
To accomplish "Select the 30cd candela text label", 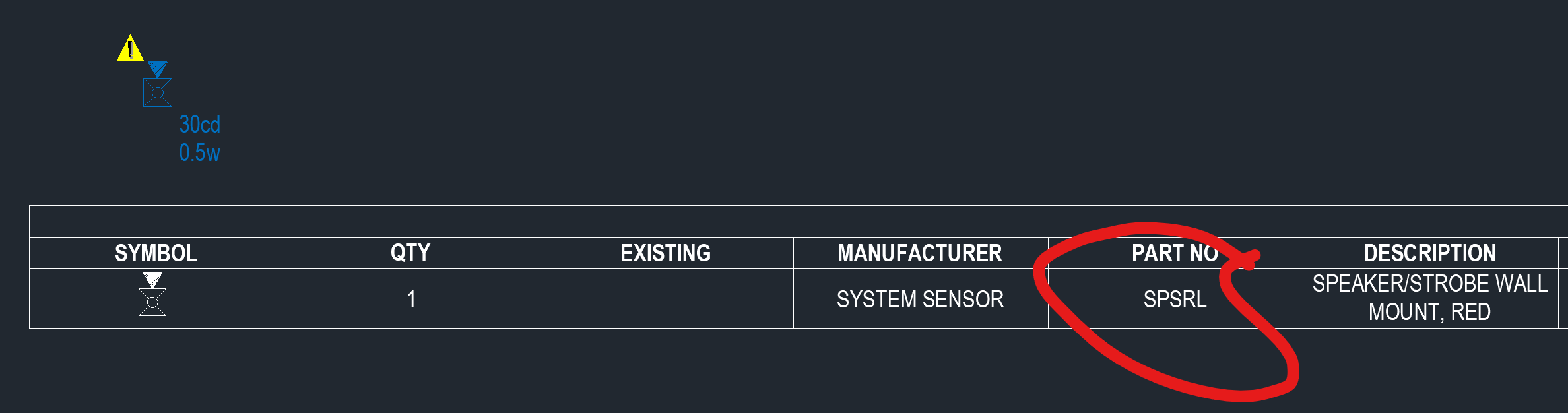I will (200, 125).
